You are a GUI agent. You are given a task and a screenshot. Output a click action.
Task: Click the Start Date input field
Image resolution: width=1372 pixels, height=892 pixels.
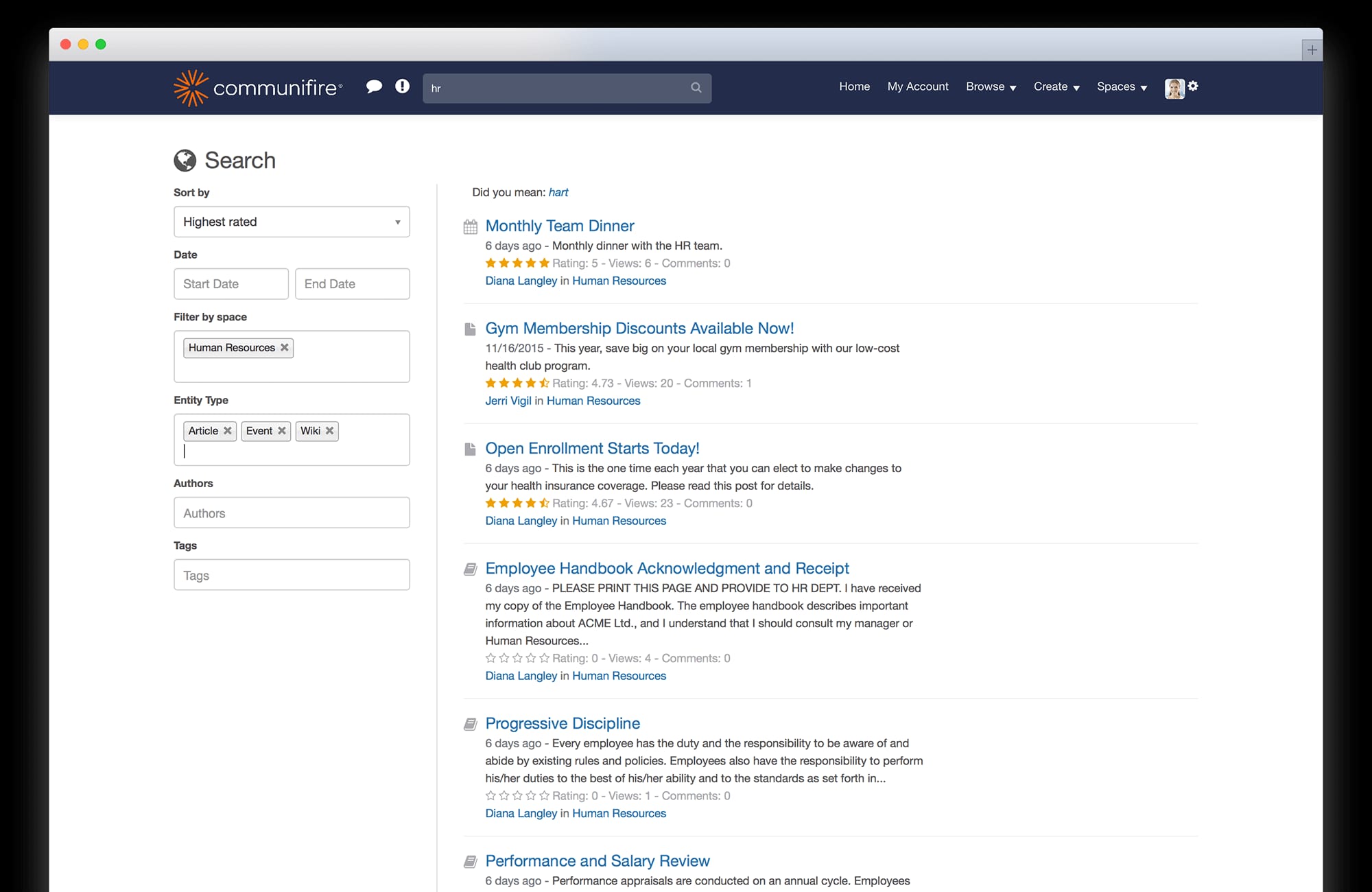click(x=230, y=283)
